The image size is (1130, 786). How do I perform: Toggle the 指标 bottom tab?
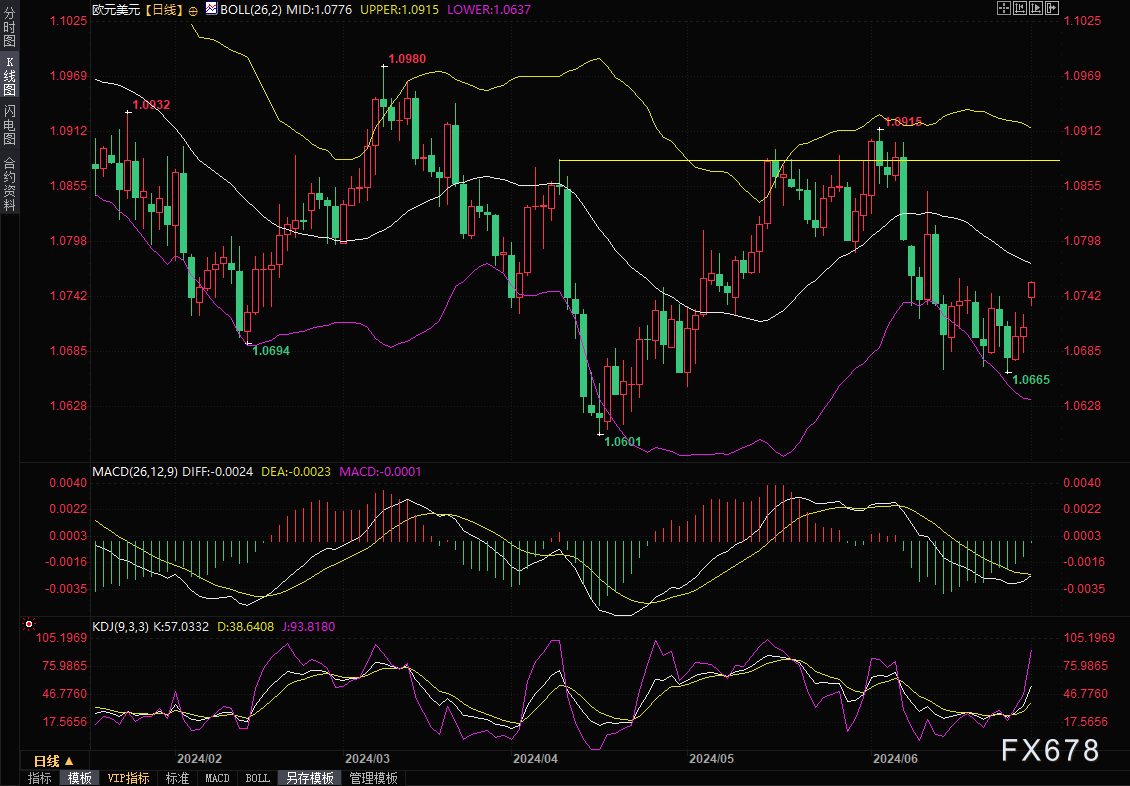[x=40, y=778]
